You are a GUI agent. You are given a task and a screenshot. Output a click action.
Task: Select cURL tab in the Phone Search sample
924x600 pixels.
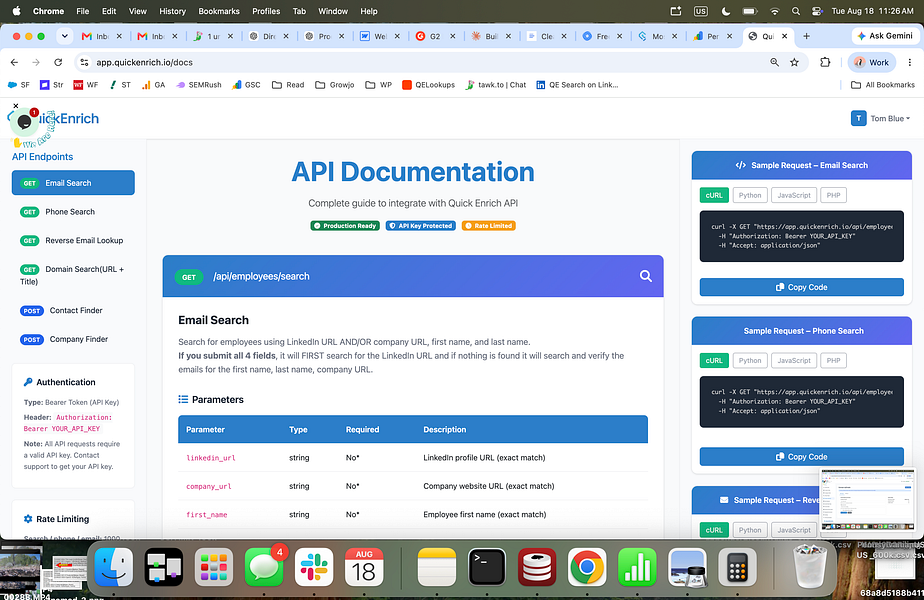coord(714,361)
